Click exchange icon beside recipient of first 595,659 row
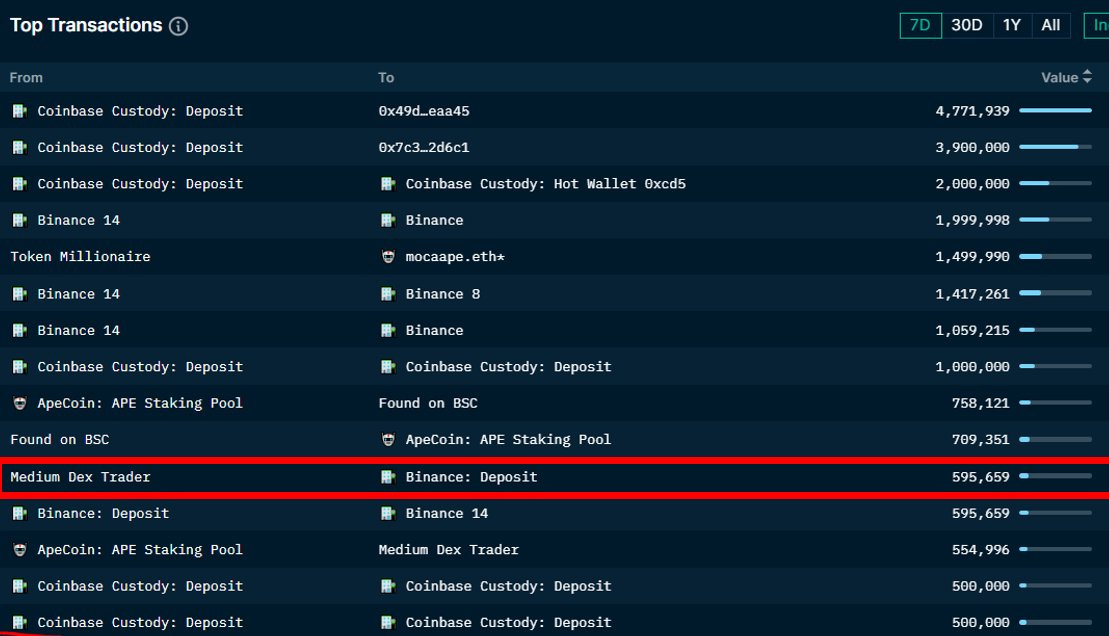Screen dimensions: 1109x636 388,477
